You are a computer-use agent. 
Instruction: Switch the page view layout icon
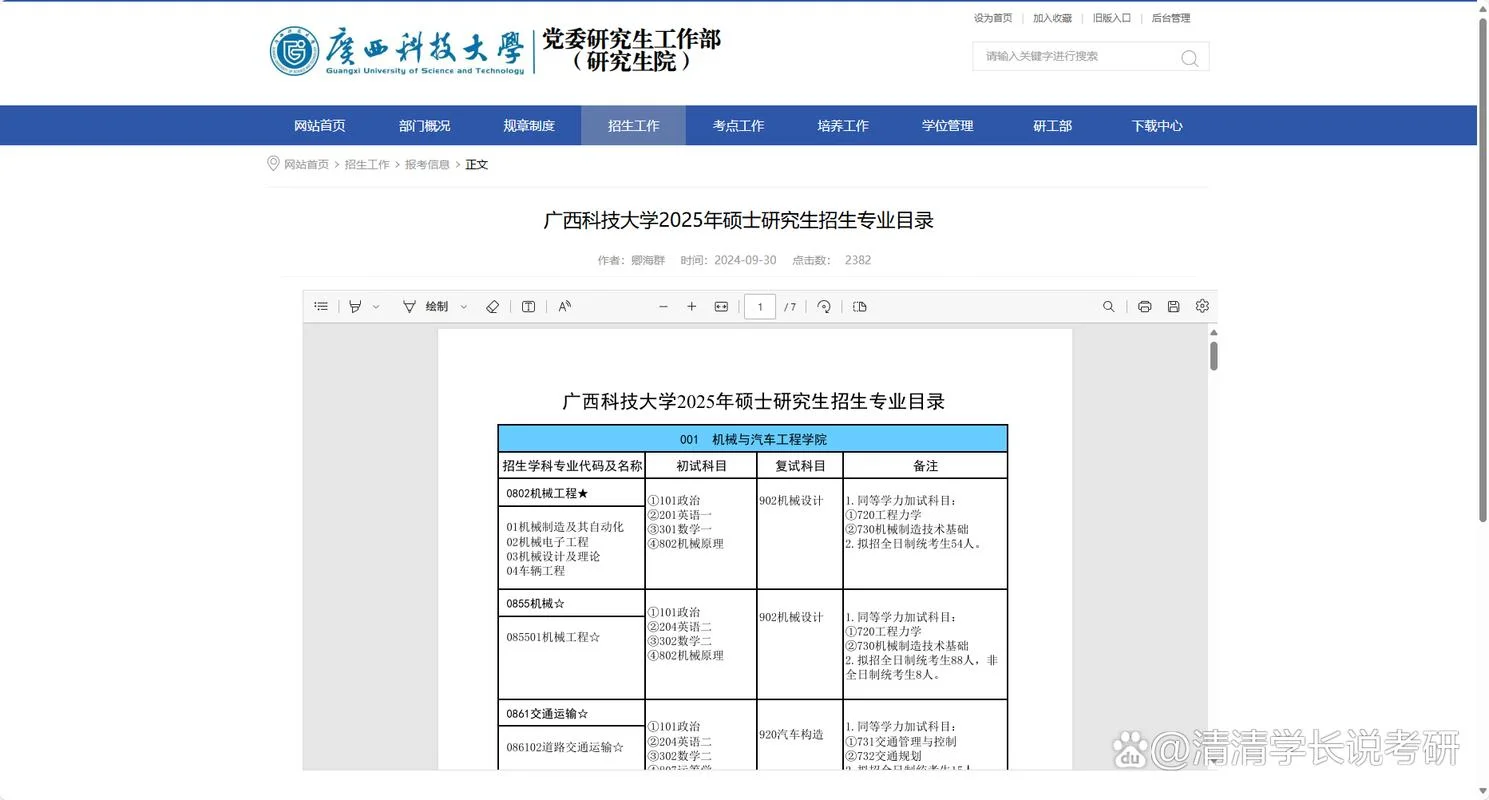pyautogui.click(x=860, y=307)
